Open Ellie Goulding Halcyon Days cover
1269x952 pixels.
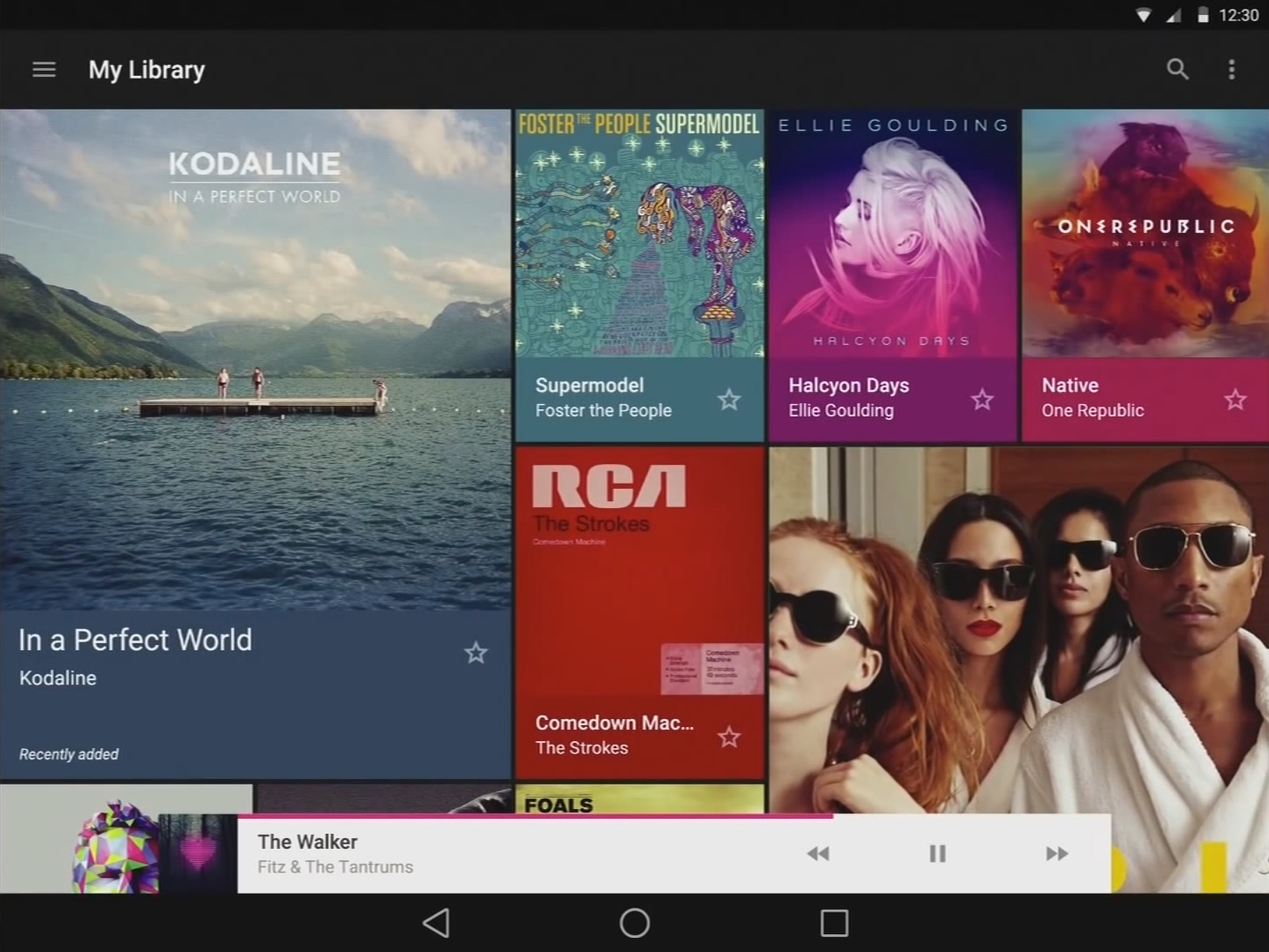pos(892,233)
